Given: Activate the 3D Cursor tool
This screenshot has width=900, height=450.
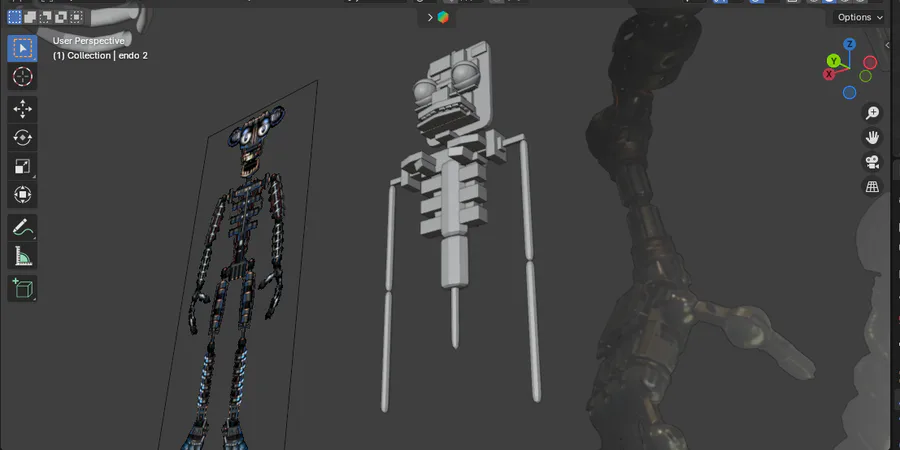Looking at the screenshot, I should (22, 76).
